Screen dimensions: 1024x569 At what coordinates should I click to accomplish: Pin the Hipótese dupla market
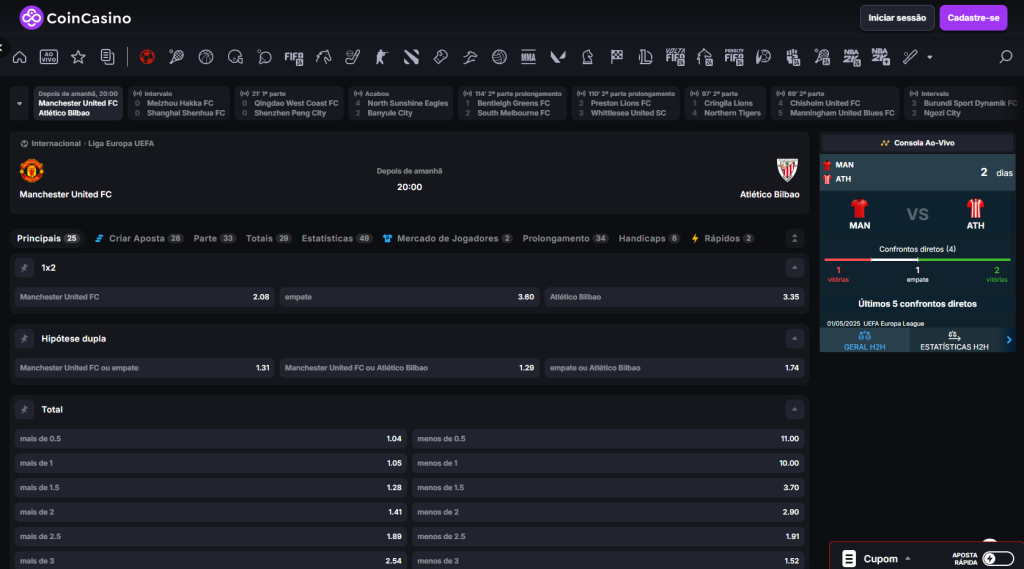click(24, 338)
